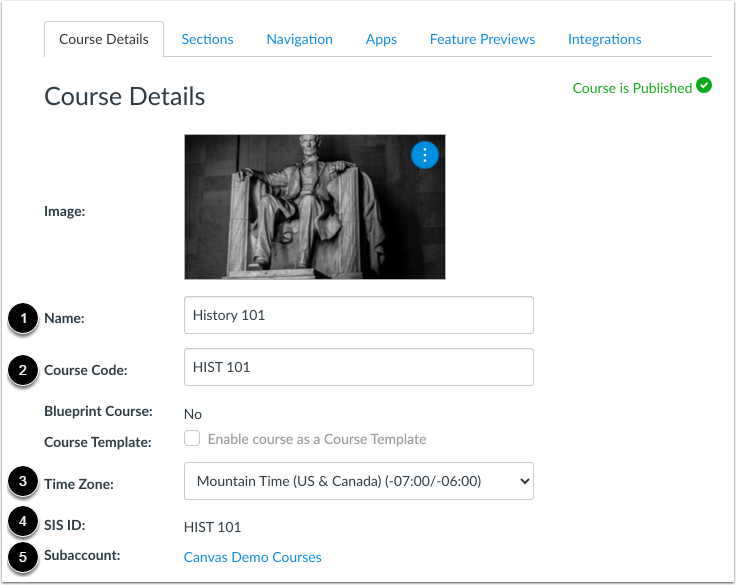Click the Time Zone label
736x585 pixels.
point(79,484)
